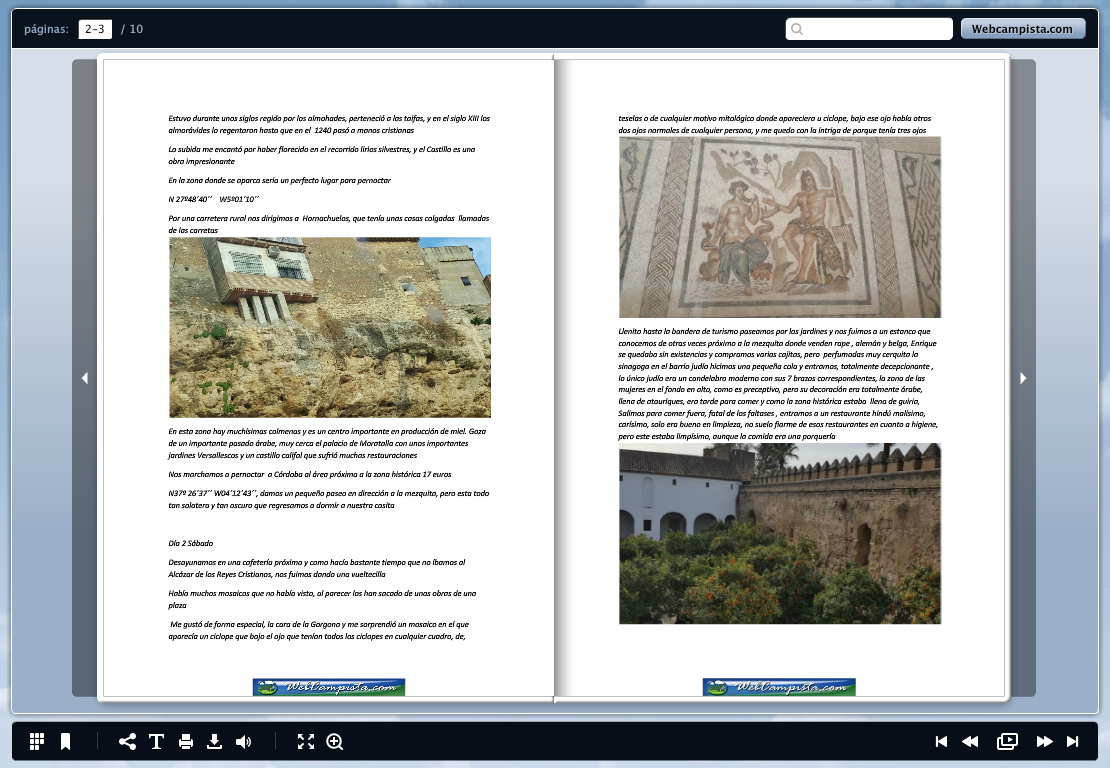Click the 'páginas:' label
Image resolution: width=1110 pixels, height=768 pixels.
(x=46, y=29)
